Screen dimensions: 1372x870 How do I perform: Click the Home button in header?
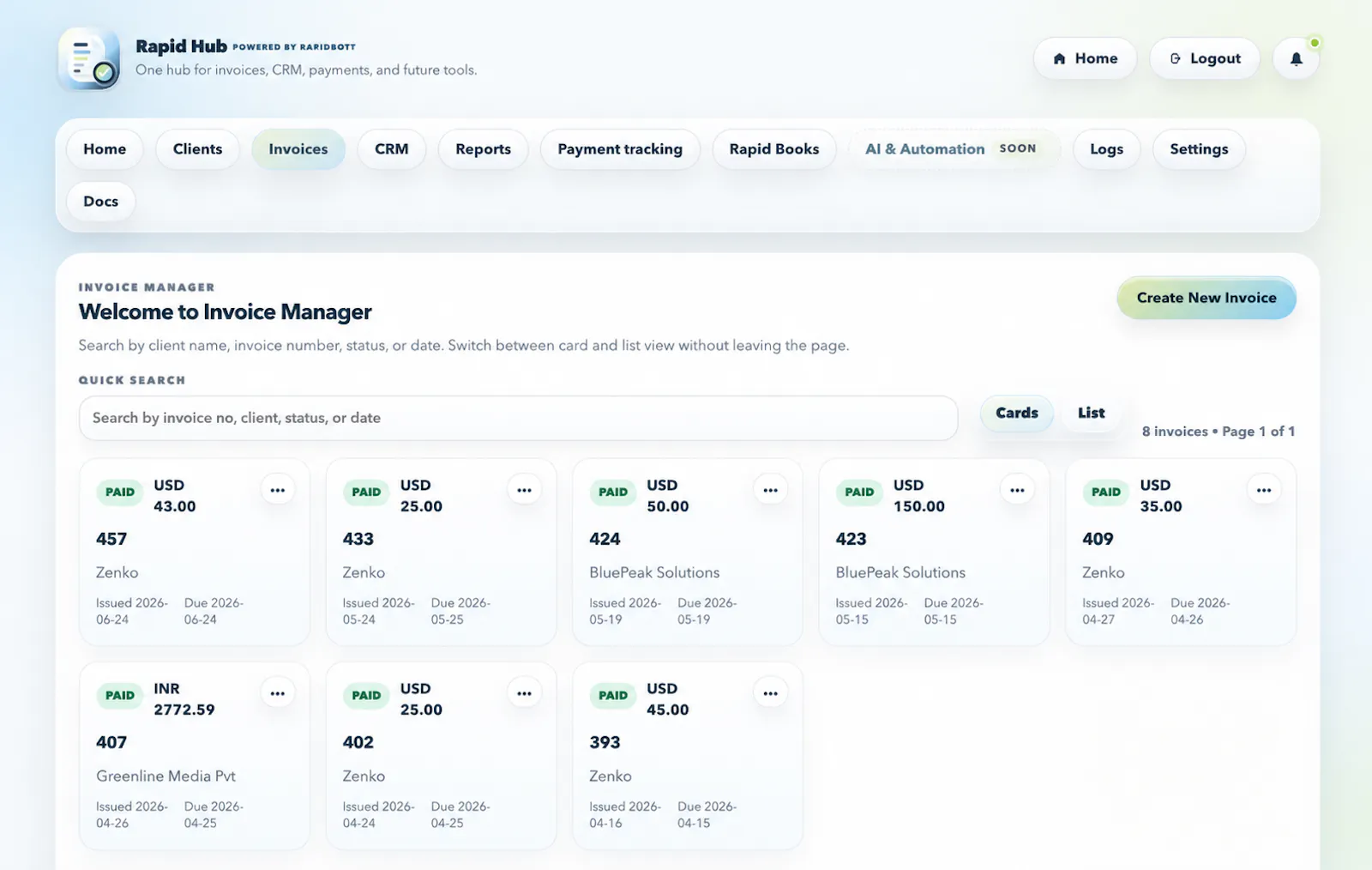tap(1085, 58)
